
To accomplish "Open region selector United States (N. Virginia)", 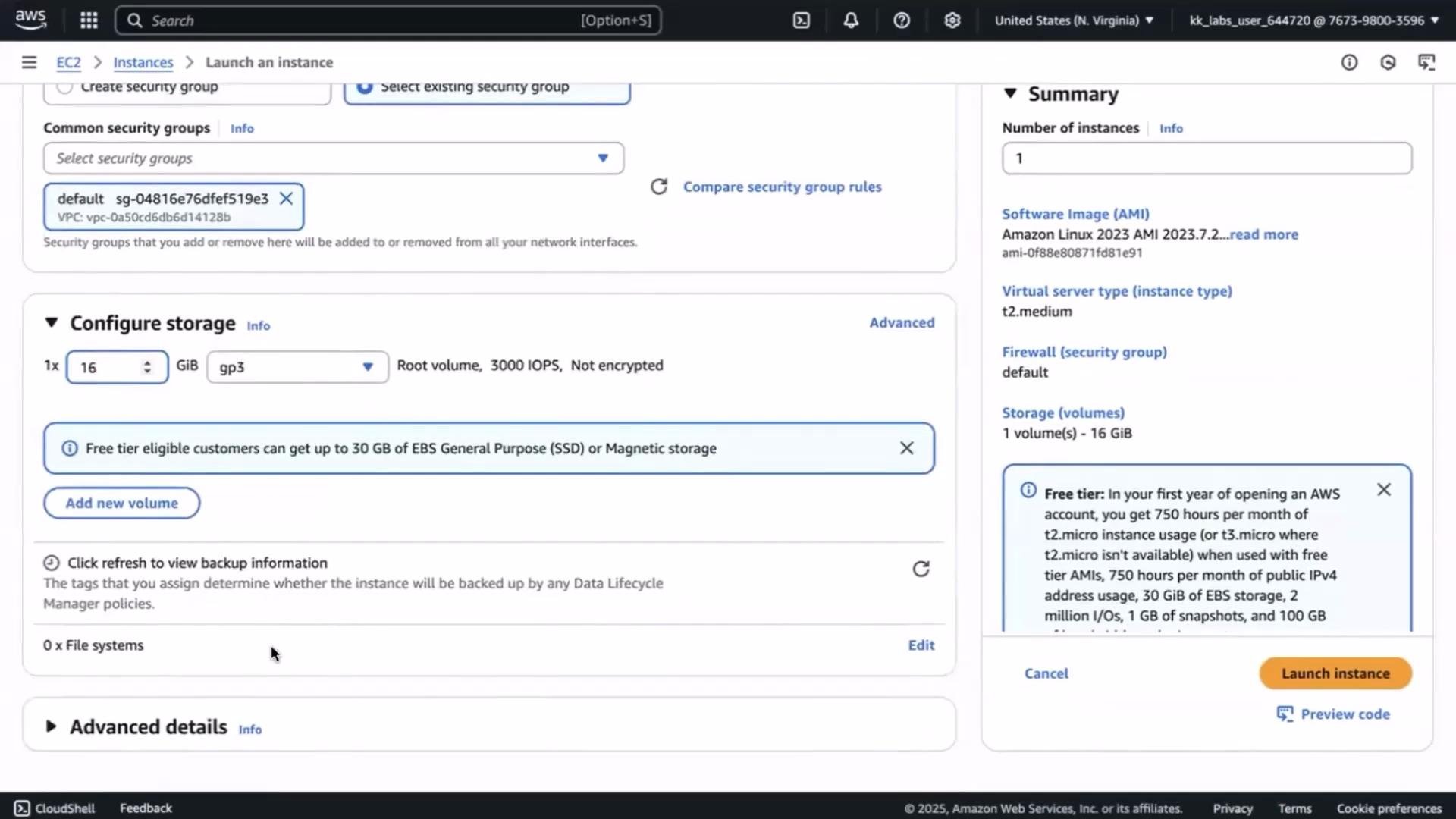I will point(1074,20).
